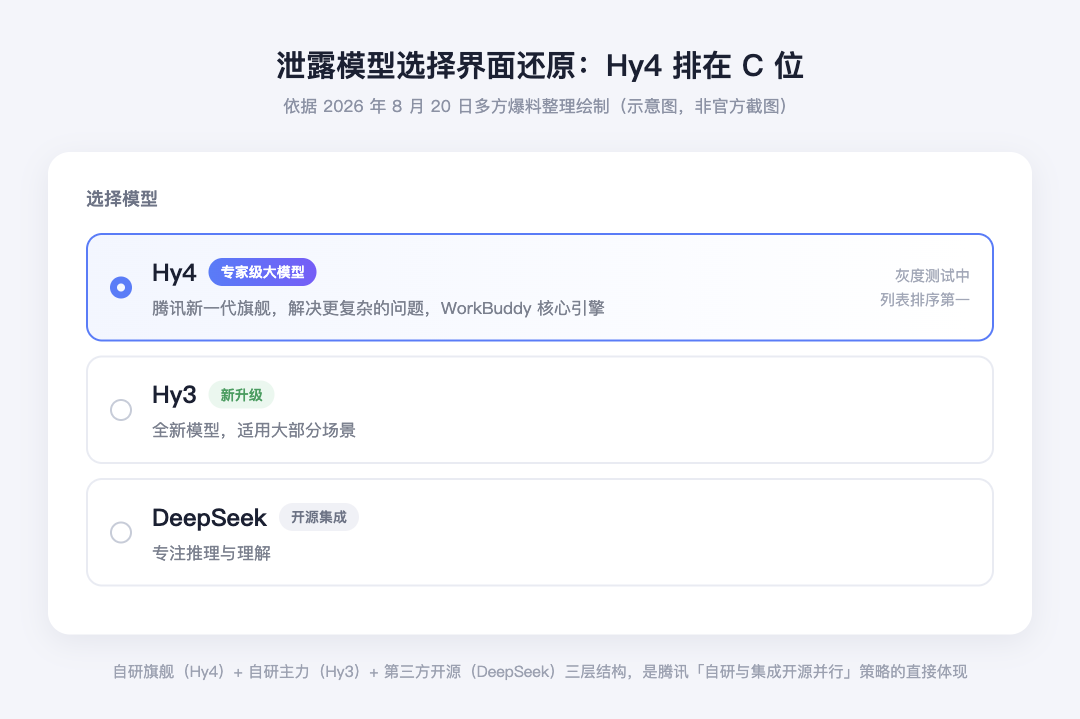Click the main title 泄露模型选择界面还原
Screen dimensions: 1080x719
(x=540, y=66)
